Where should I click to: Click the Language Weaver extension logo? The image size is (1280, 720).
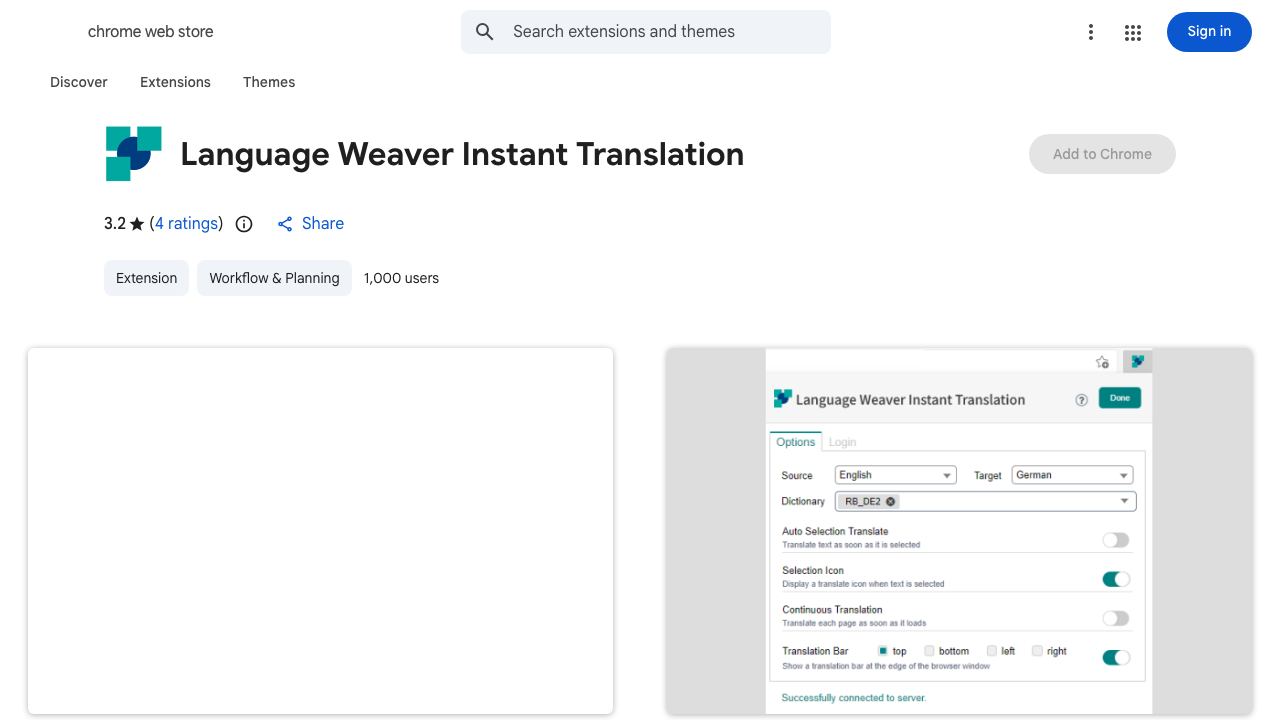[x=134, y=154]
